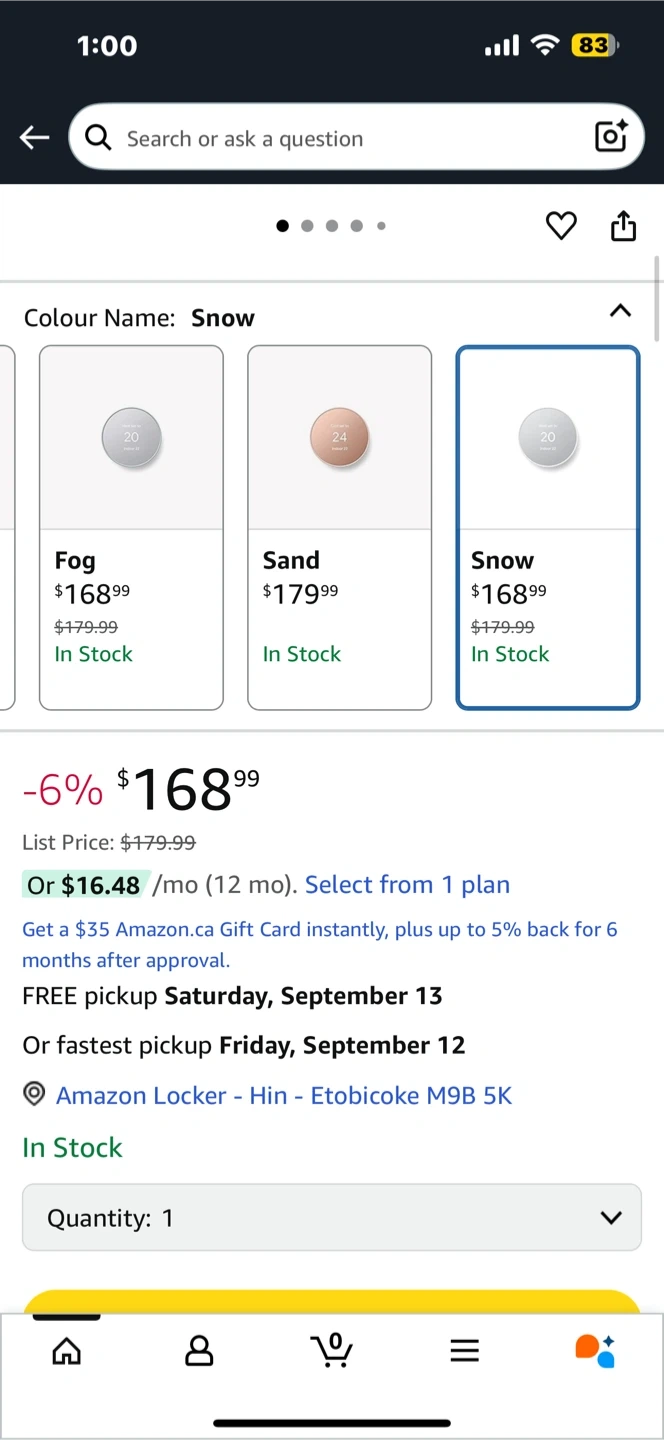Image resolution: width=664 pixels, height=1440 pixels.
Task: Collapse the Colour Name section
Action: (620, 311)
